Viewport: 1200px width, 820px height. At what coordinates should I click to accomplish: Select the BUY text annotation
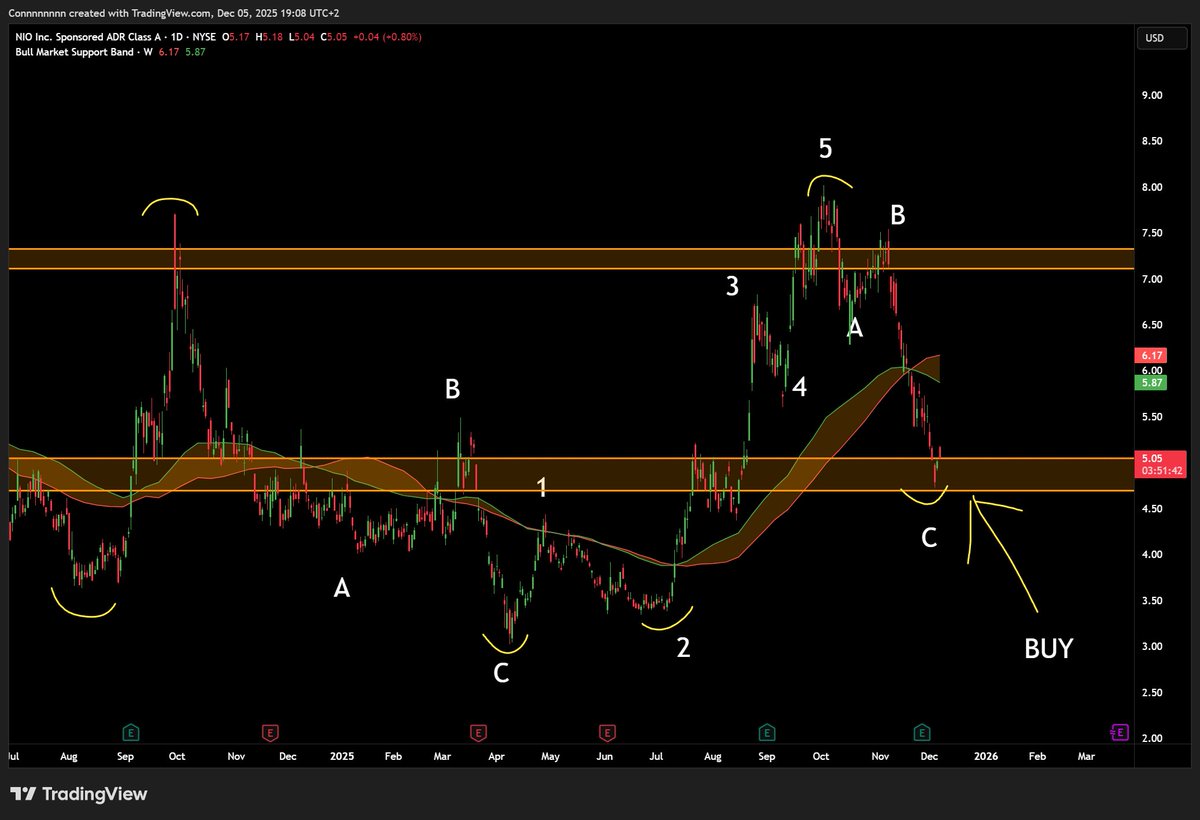pos(1048,649)
